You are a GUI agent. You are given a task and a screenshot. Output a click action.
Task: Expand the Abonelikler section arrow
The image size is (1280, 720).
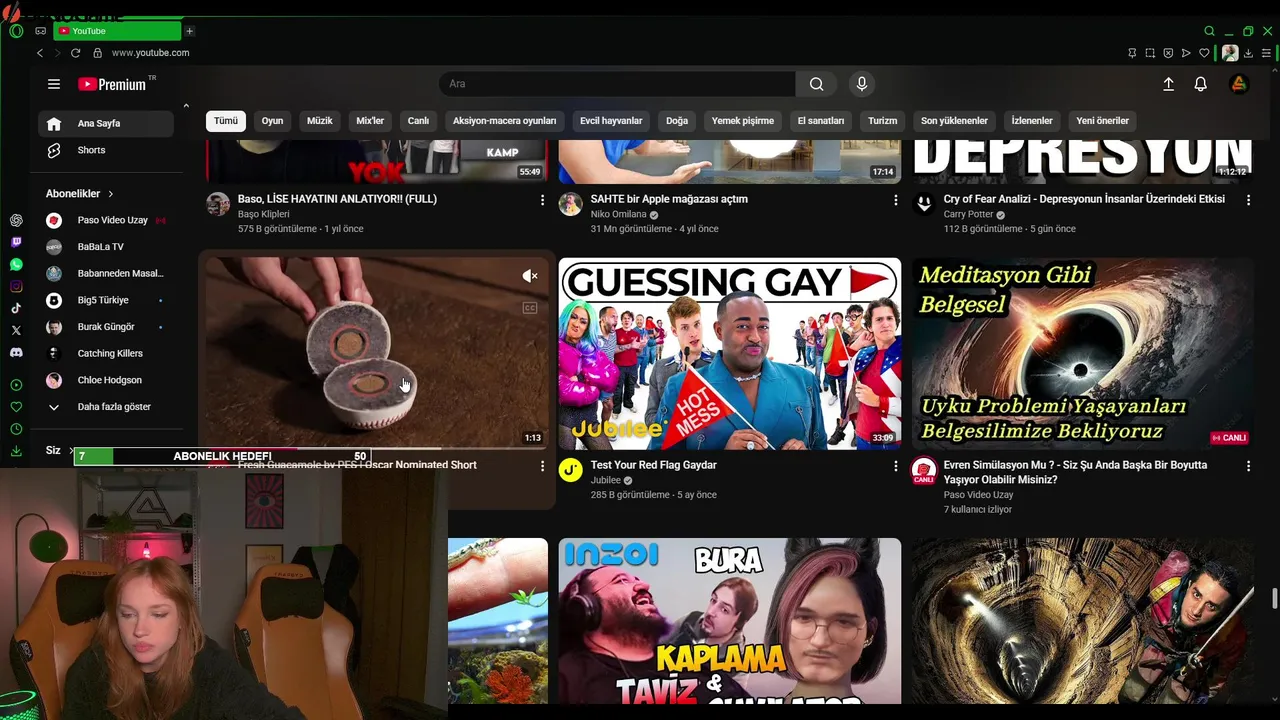click(x=111, y=194)
